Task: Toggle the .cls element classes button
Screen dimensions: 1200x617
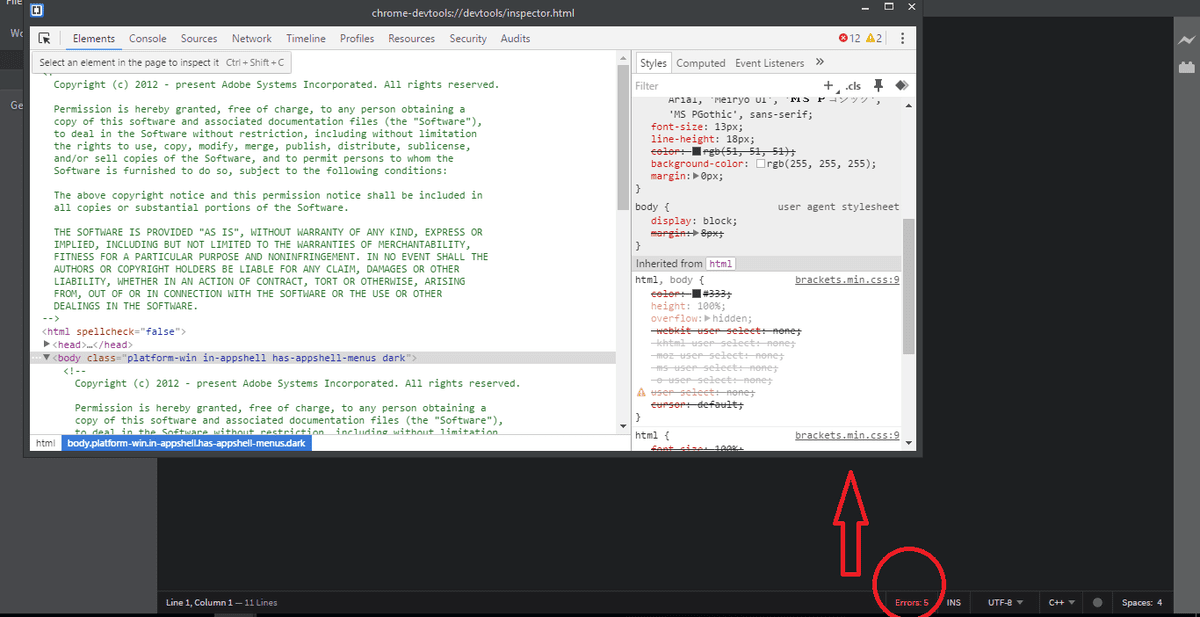Action: 853,86
